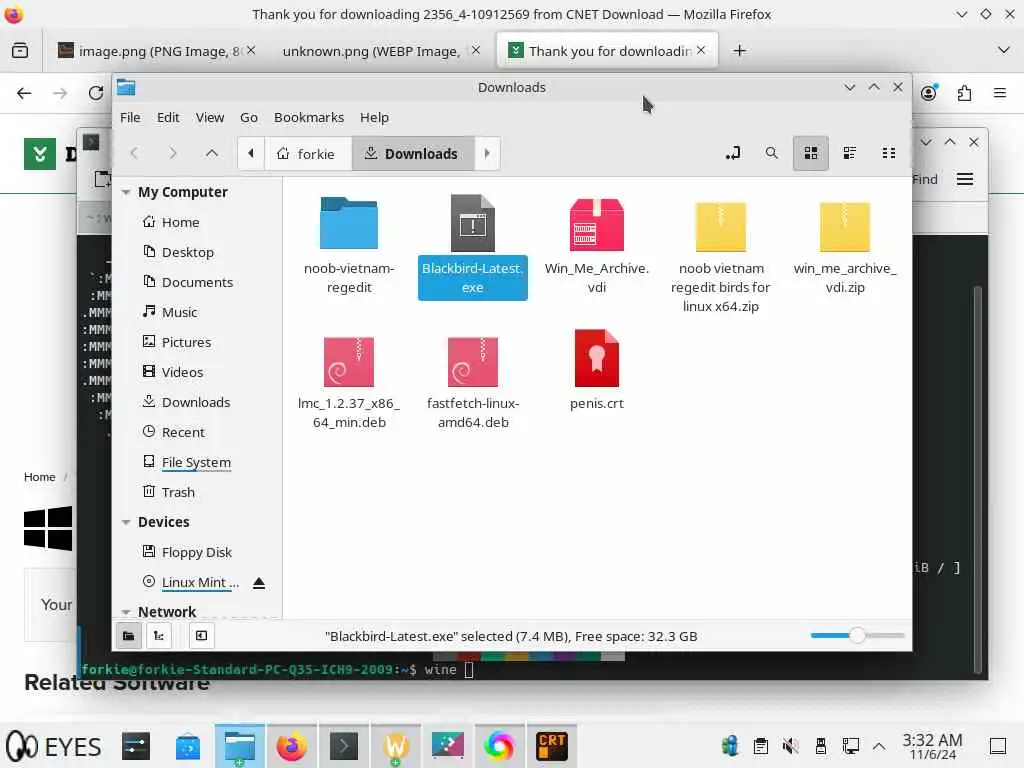Switch to icon view
The image size is (1024, 768).
810,153
